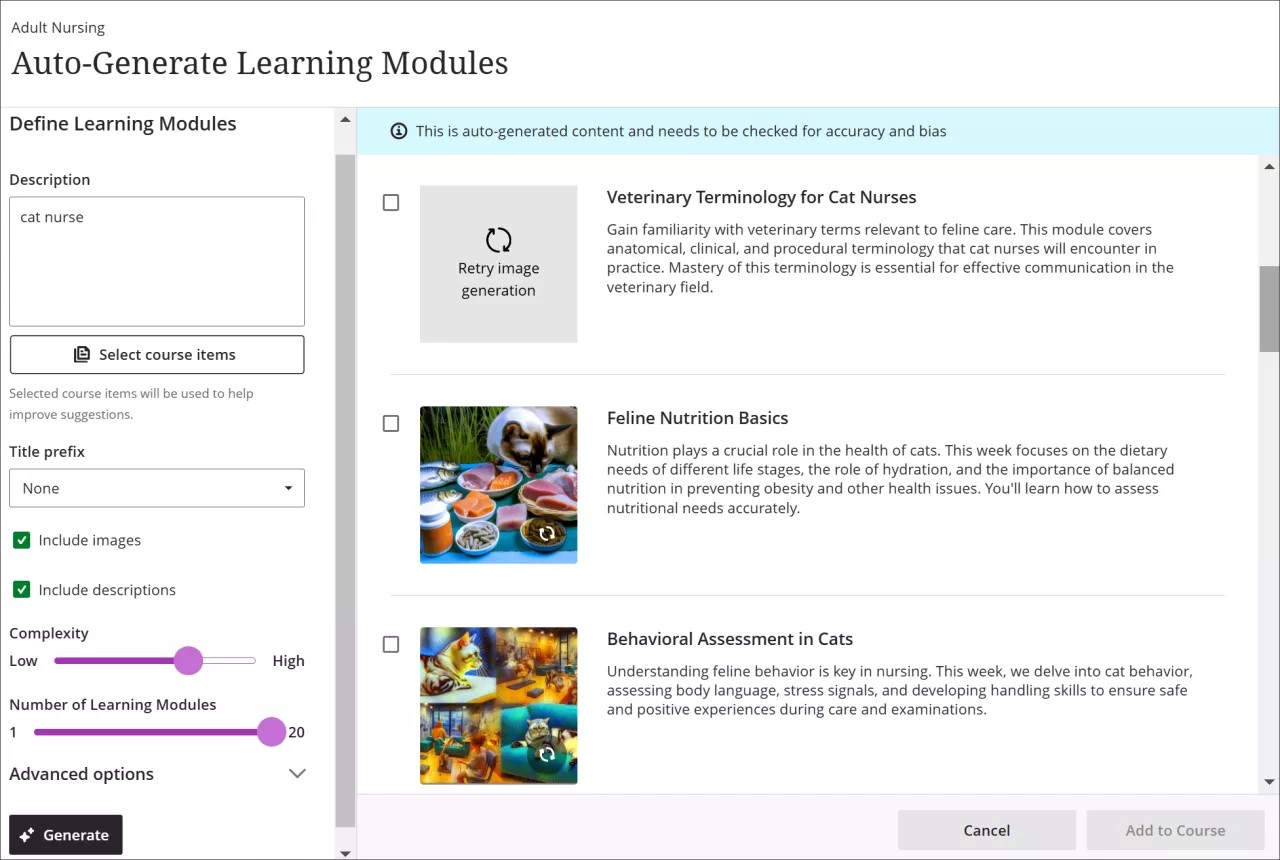Click the scroll-up arrow atop the left panel
Image resolution: width=1280 pixels, height=860 pixels.
345,117
